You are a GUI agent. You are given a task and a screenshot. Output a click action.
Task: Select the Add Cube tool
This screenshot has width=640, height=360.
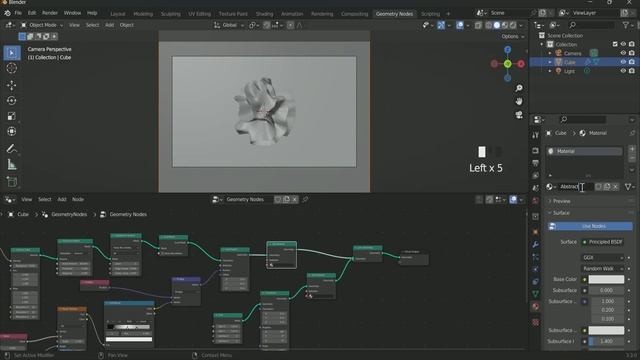tap(12, 182)
